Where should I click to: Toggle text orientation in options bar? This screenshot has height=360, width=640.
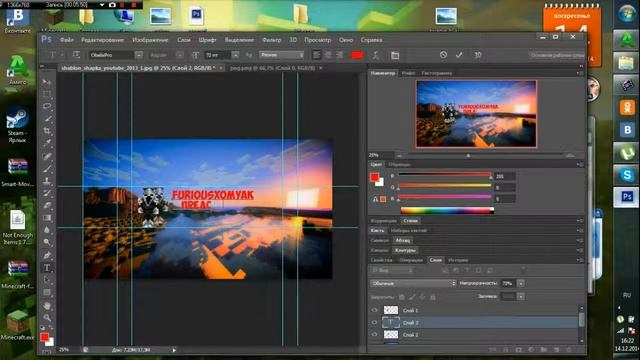click(76, 55)
